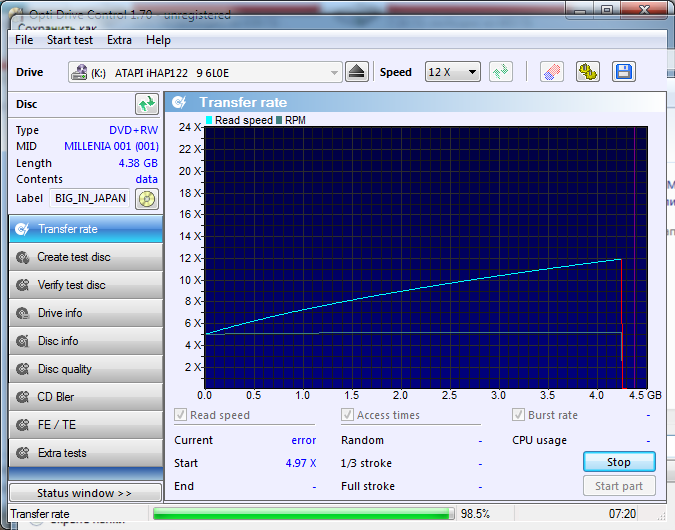Open the Disc quality test
This screenshot has width=675, height=530.
85,369
